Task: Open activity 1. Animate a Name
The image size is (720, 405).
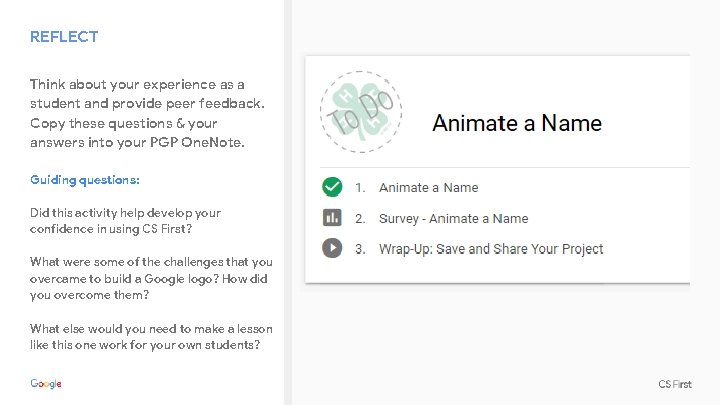Action: tap(428, 187)
